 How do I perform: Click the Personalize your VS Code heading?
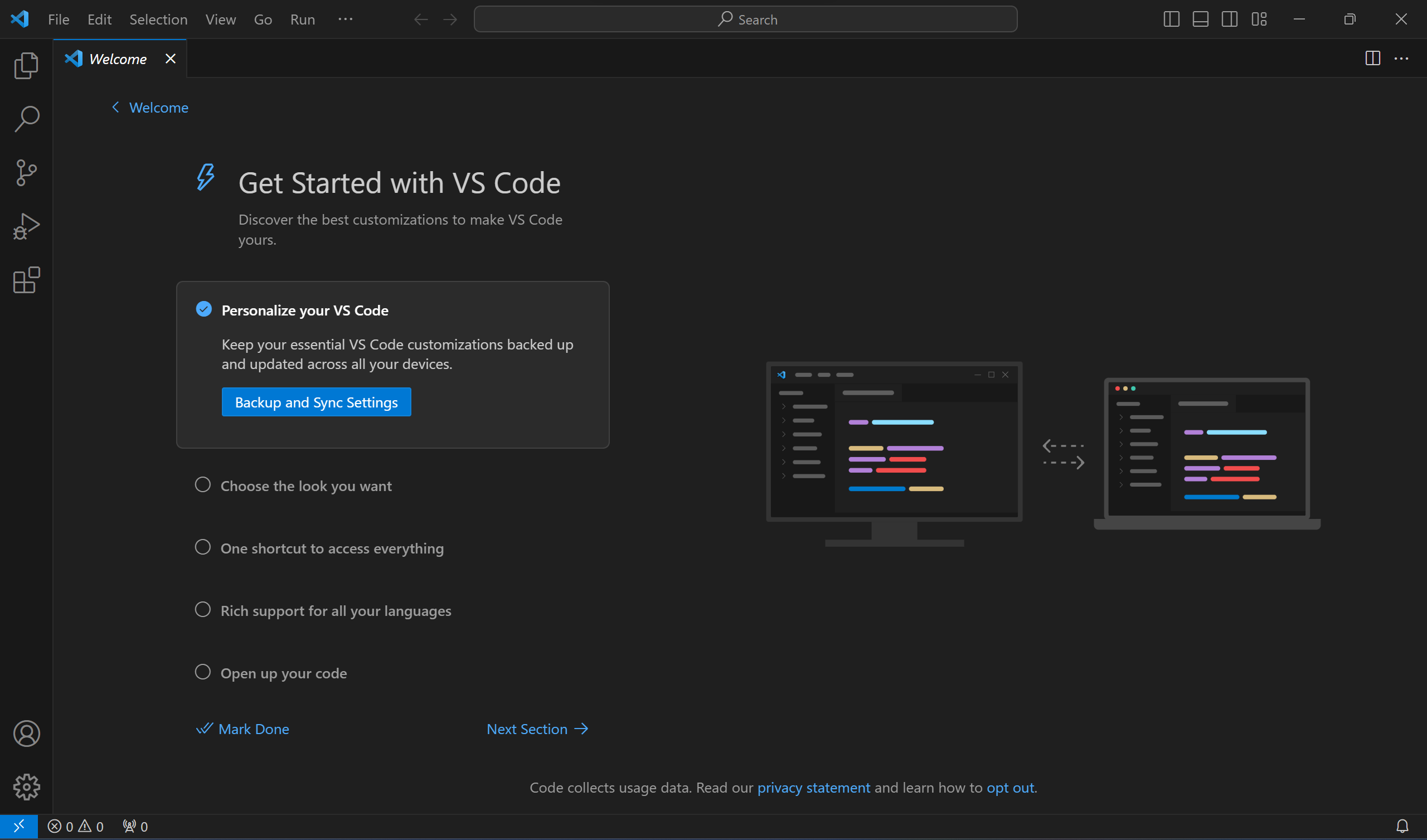(x=305, y=310)
